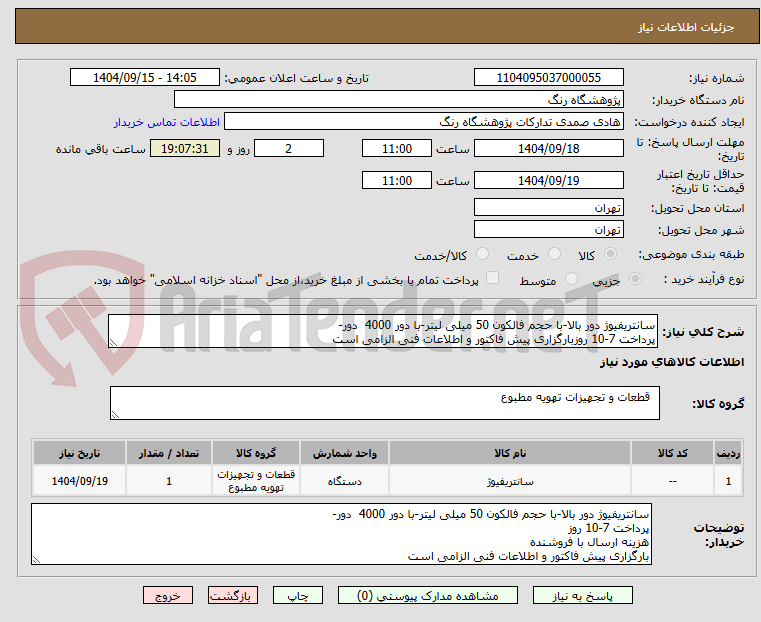This screenshot has width=761, height=622.
Task: Click the نام دستگاه خریدار field
Action: (x=398, y=99)
